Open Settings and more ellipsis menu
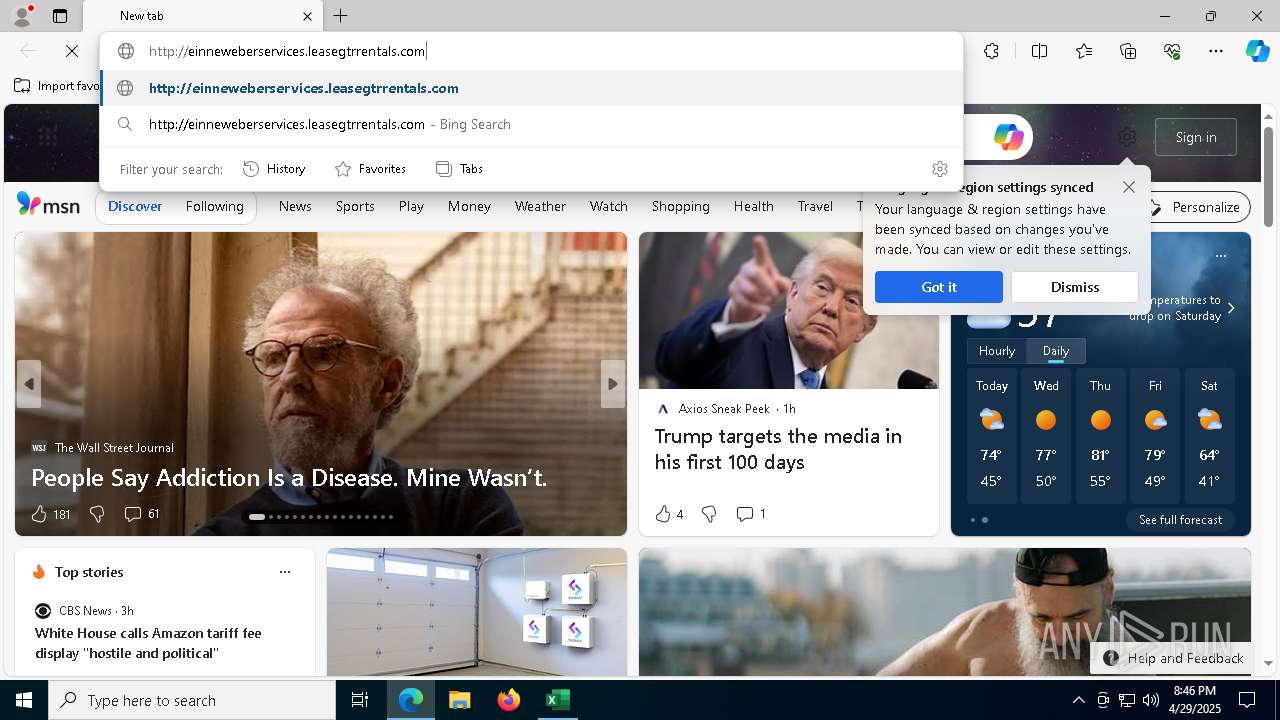 [x=1216, y=51]
